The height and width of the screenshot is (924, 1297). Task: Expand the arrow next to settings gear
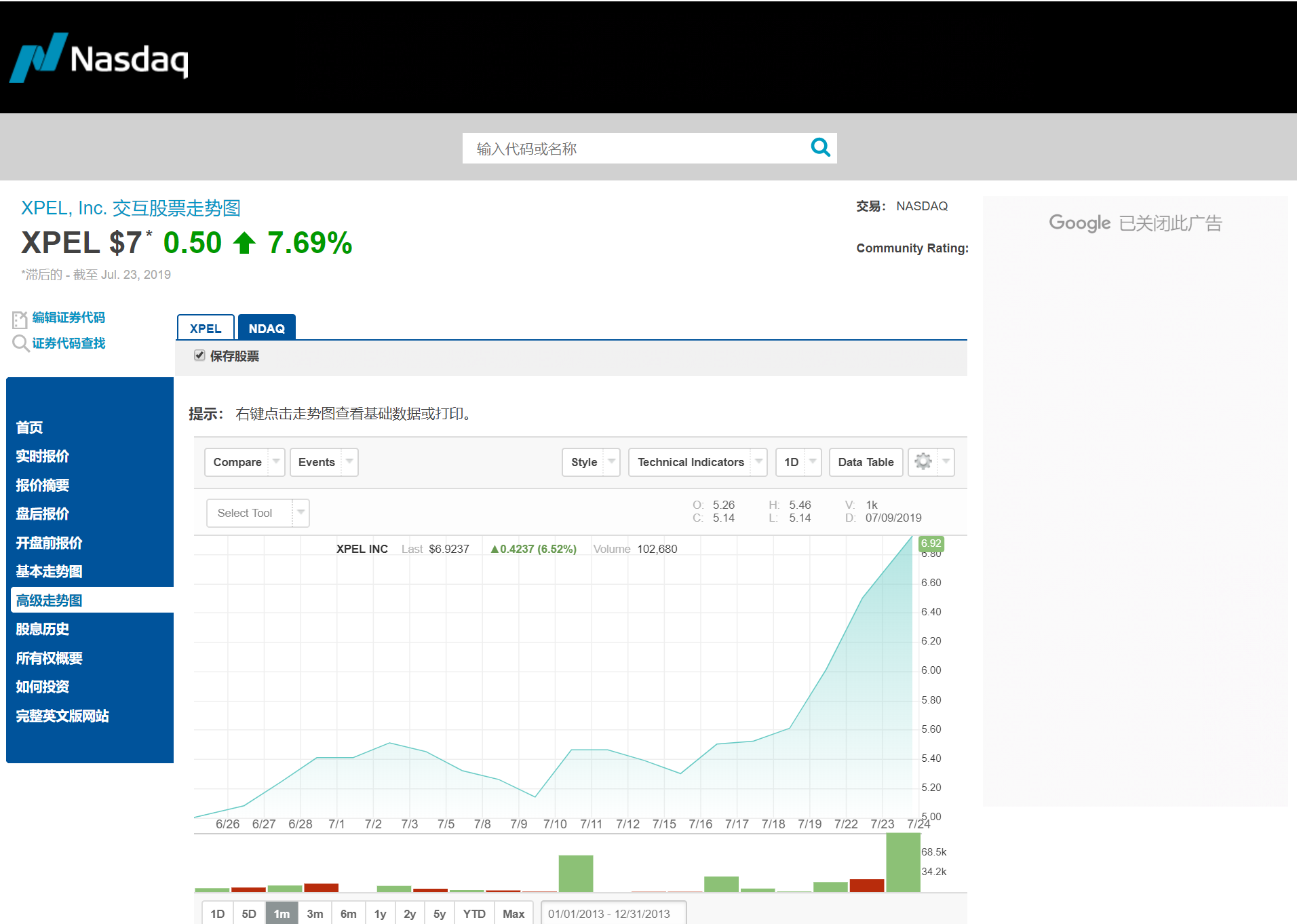(x=946, y=461)
